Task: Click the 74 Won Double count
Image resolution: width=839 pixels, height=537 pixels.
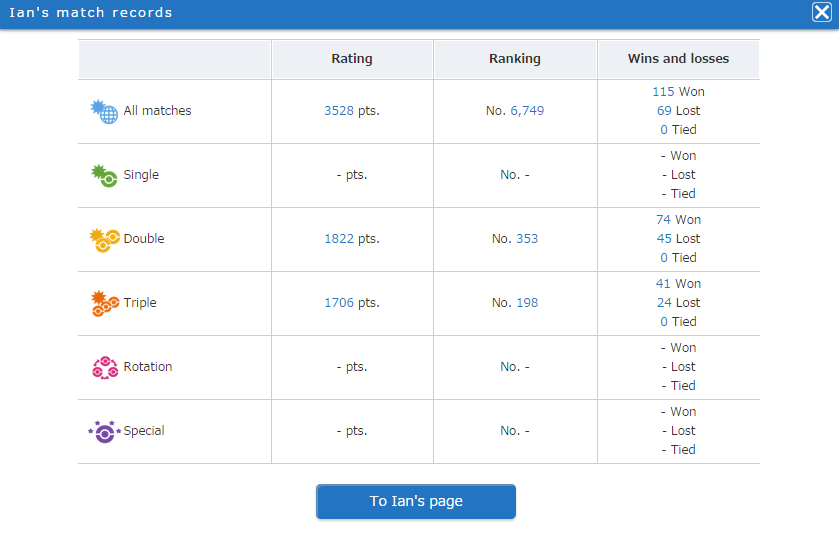Action: (663, 220)
